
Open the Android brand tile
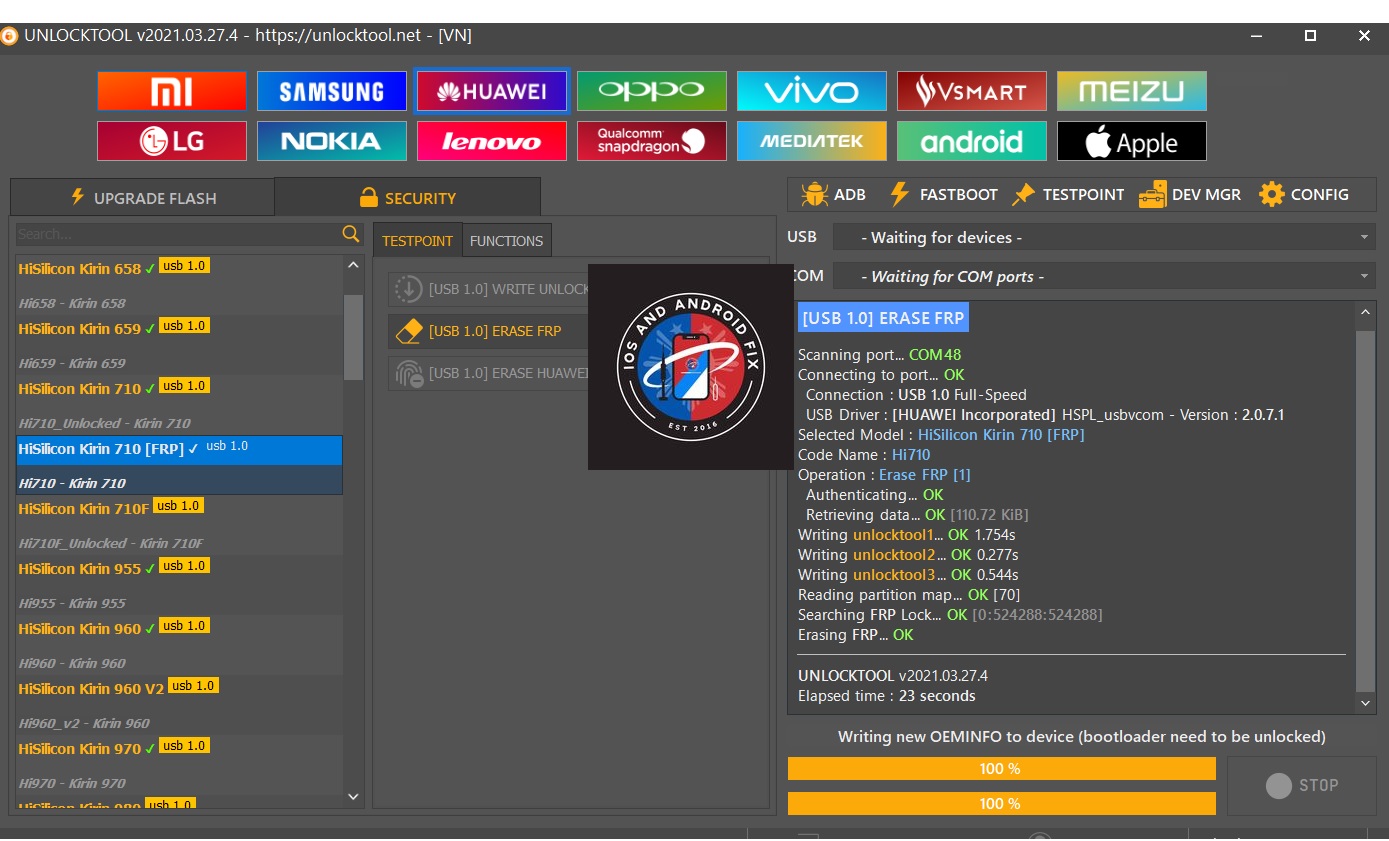[972, 141]
